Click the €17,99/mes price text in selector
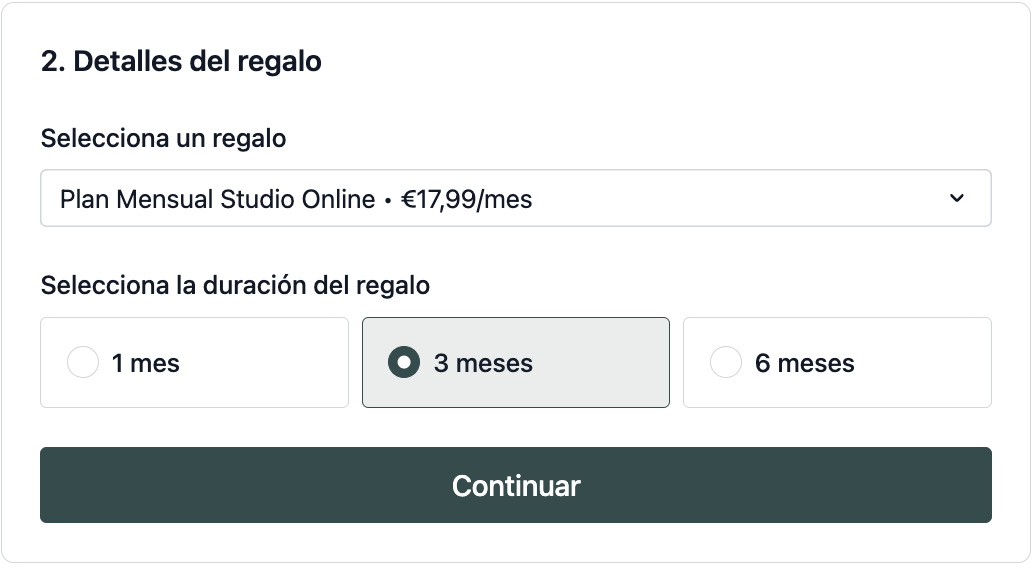Image resolution: width=1034 pixels, height=568 pixels. coord(467,199)
